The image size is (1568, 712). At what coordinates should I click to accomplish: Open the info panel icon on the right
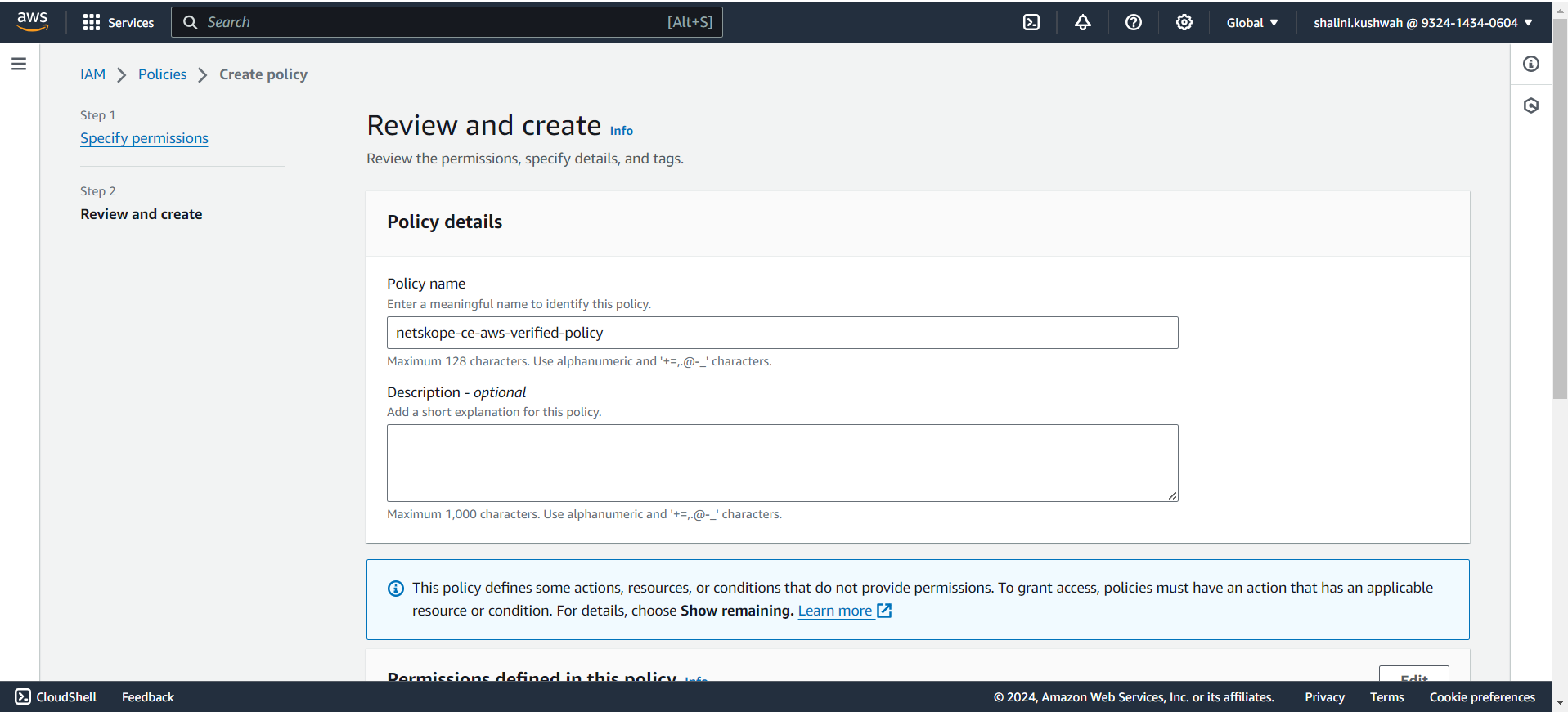tap(1531, 64)
